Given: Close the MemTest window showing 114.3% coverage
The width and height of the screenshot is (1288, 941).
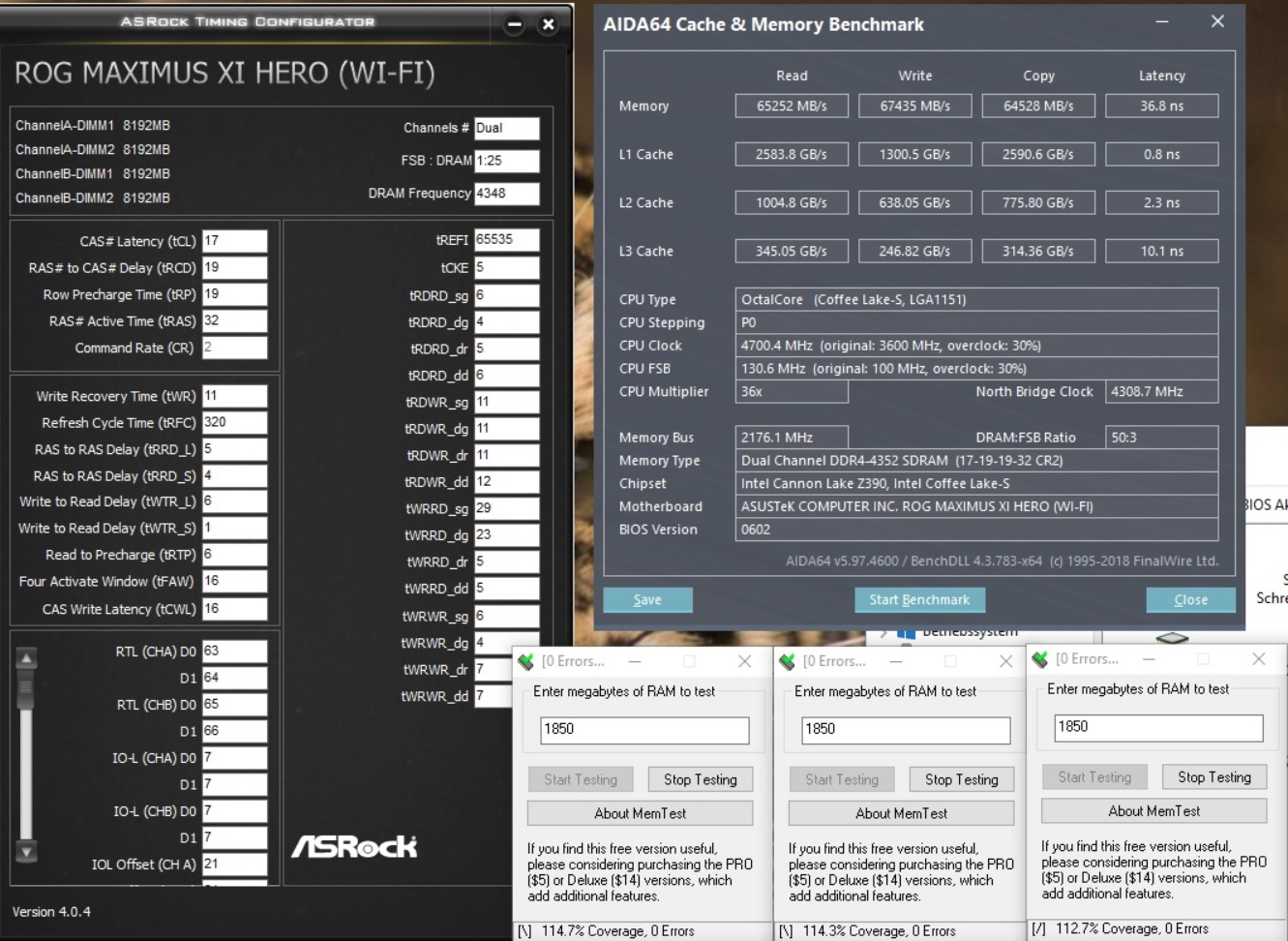Looking at the screenshot, I should click(x=1005, y=661).
